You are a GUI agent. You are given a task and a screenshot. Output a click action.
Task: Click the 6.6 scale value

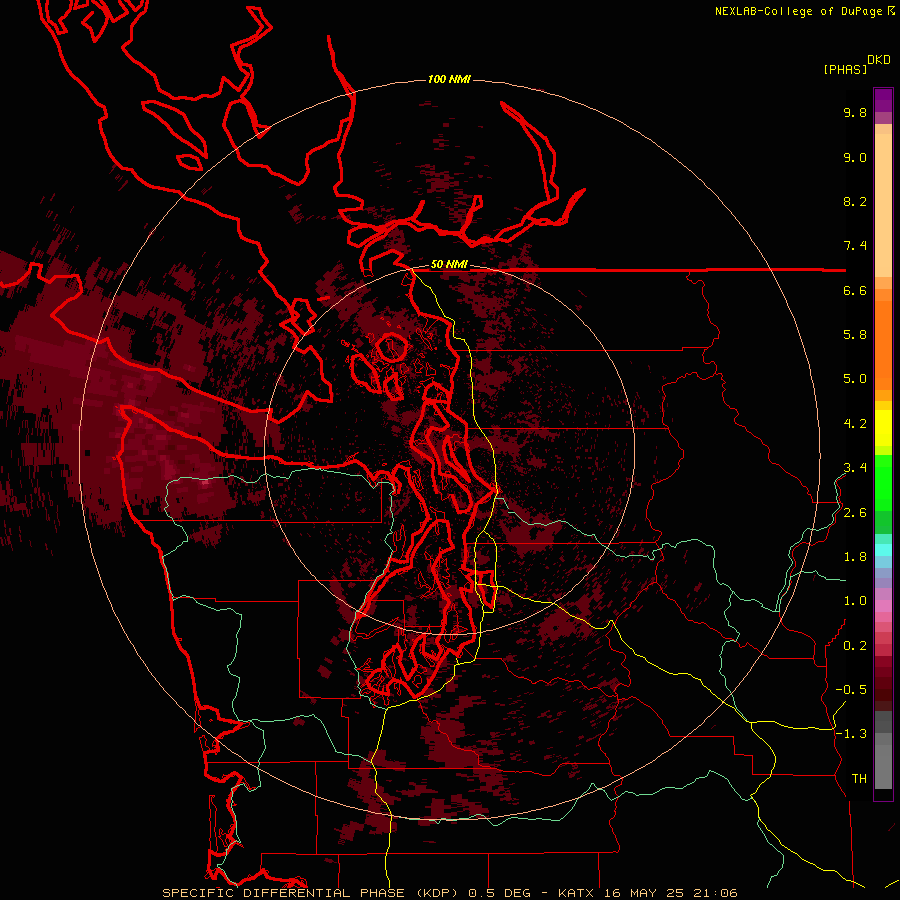[x=855, y=290]
